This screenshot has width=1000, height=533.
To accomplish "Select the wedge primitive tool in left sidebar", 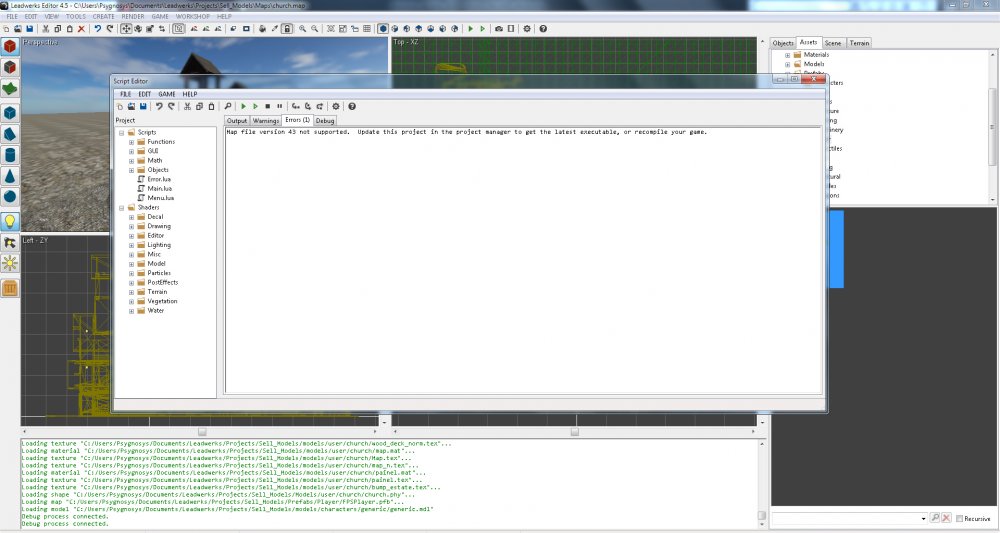I will [x=10, y=134].
